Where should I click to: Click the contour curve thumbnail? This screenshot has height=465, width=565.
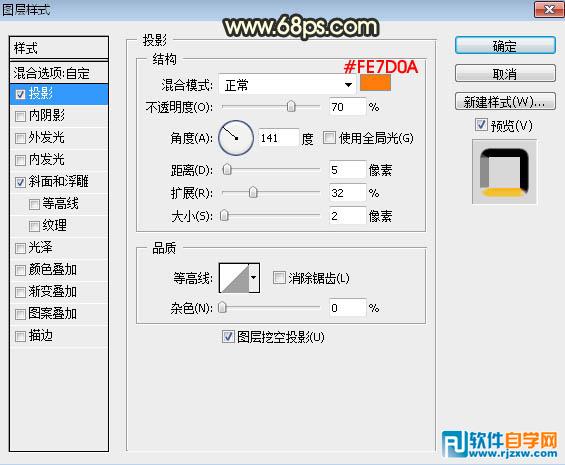coord(234,278)
